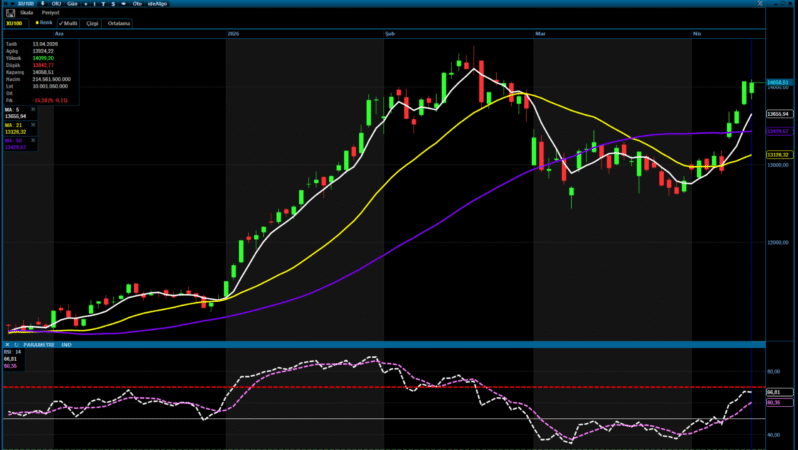
Task: Remove the MA 50 indicator with its X
Action: coord(33,138)
